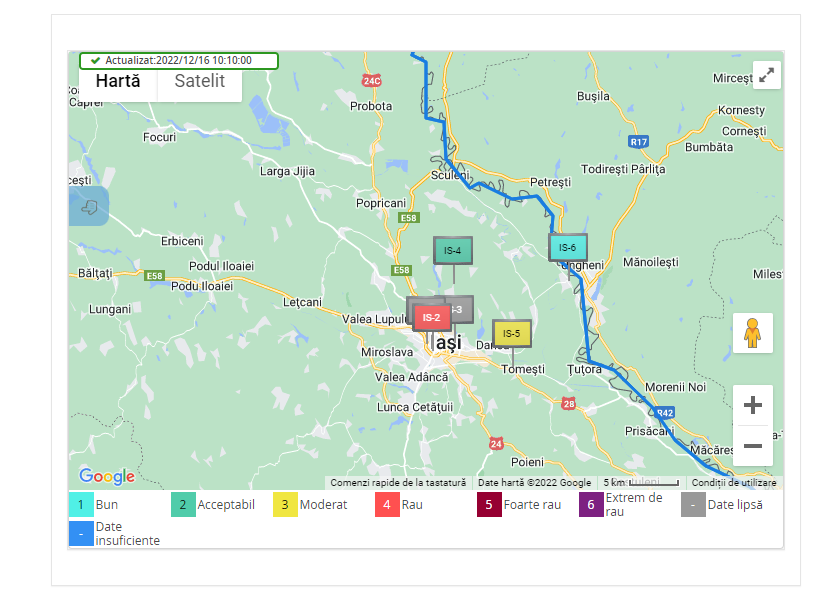Open Condiții de utilizare link
827x607 pixels.
point(734,483)
